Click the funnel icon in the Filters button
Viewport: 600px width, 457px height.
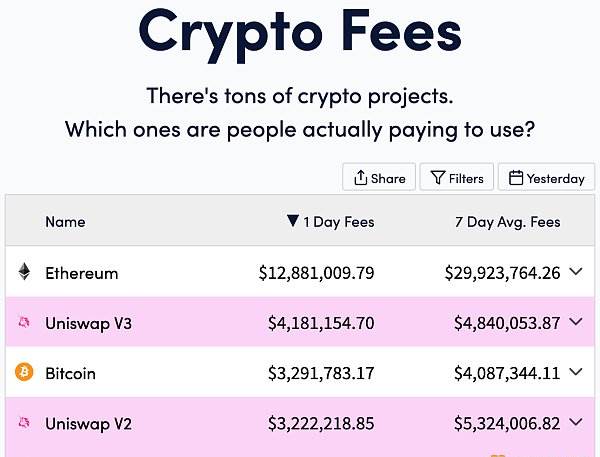tap(438, 178)
